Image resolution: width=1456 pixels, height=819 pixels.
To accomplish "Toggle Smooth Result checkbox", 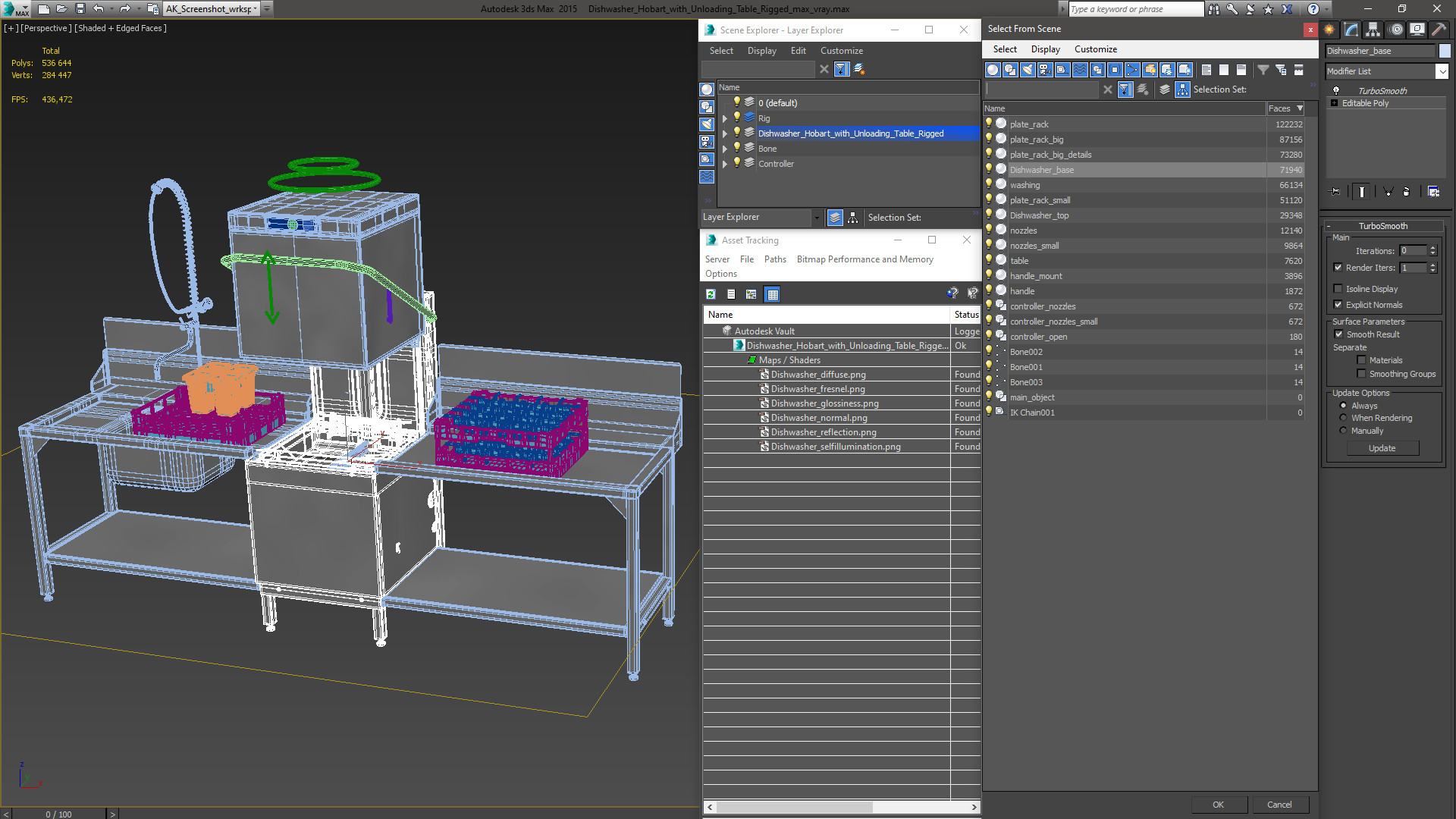I will coord(1338,334).
